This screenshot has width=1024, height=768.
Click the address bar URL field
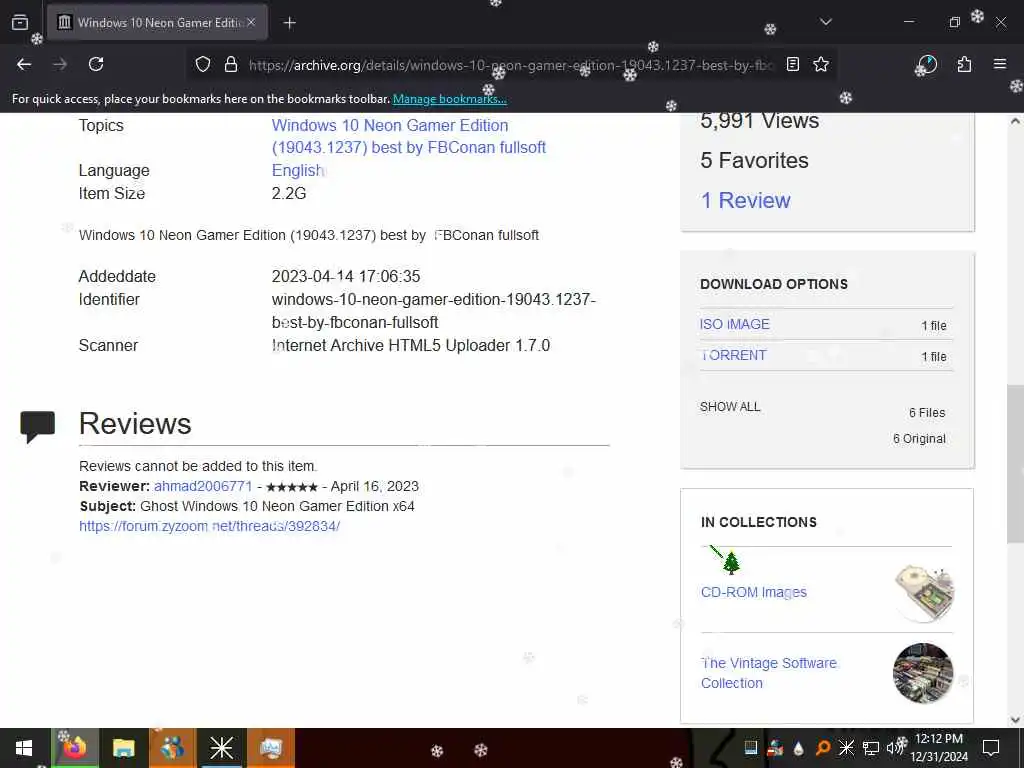coord(512,65)
